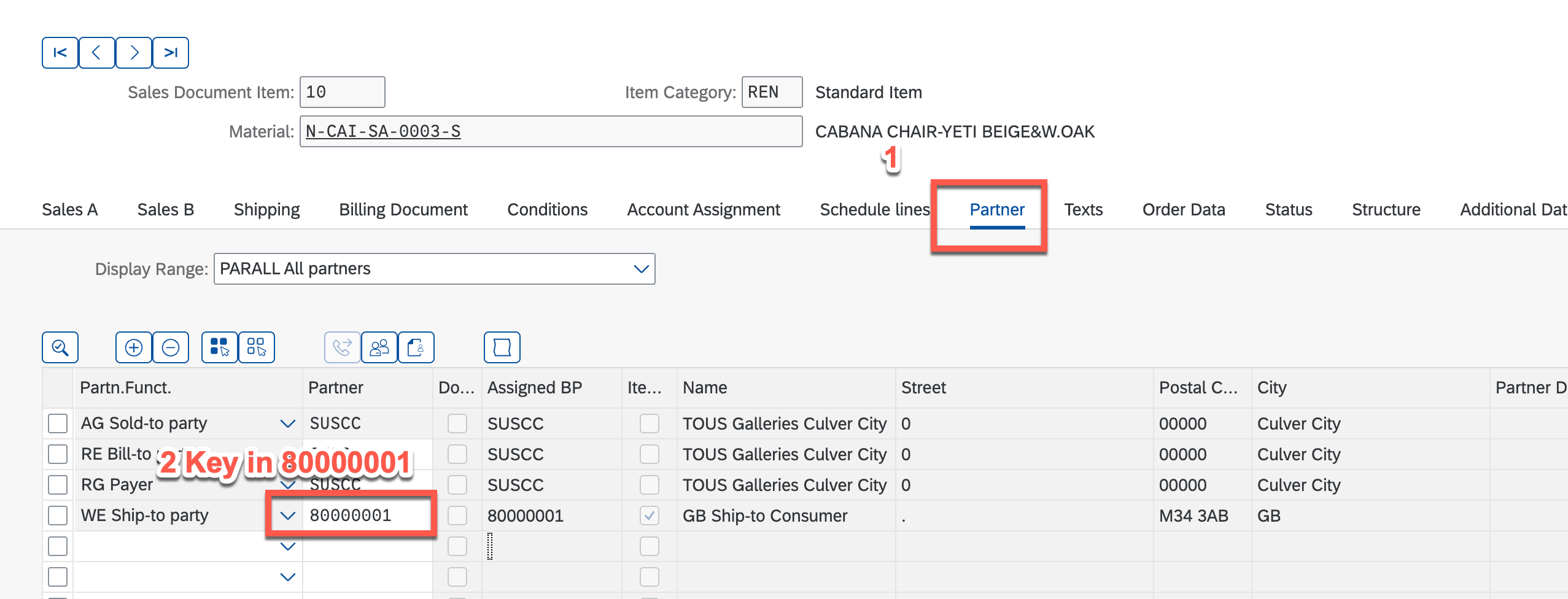The image size is (1568, 599).
Task: Open the Schedule lines tab
Action: coord(874,210)
